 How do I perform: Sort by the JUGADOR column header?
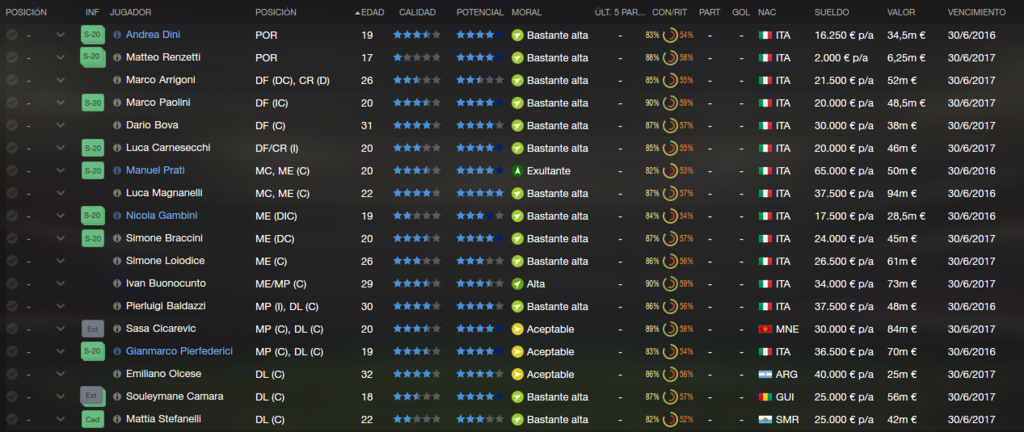pyautogui.click(x=131, y=12)
